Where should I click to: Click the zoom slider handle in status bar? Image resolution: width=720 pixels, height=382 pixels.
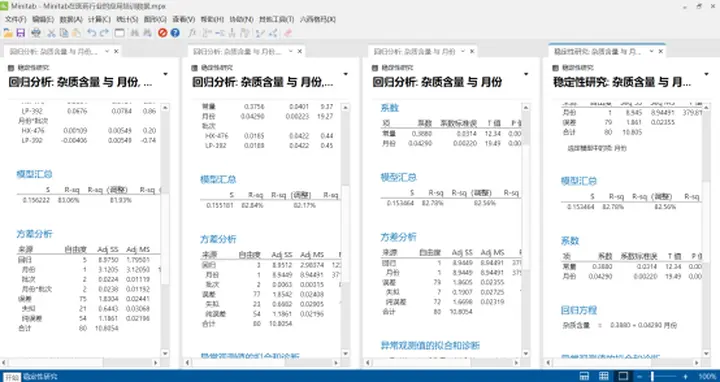652,376
